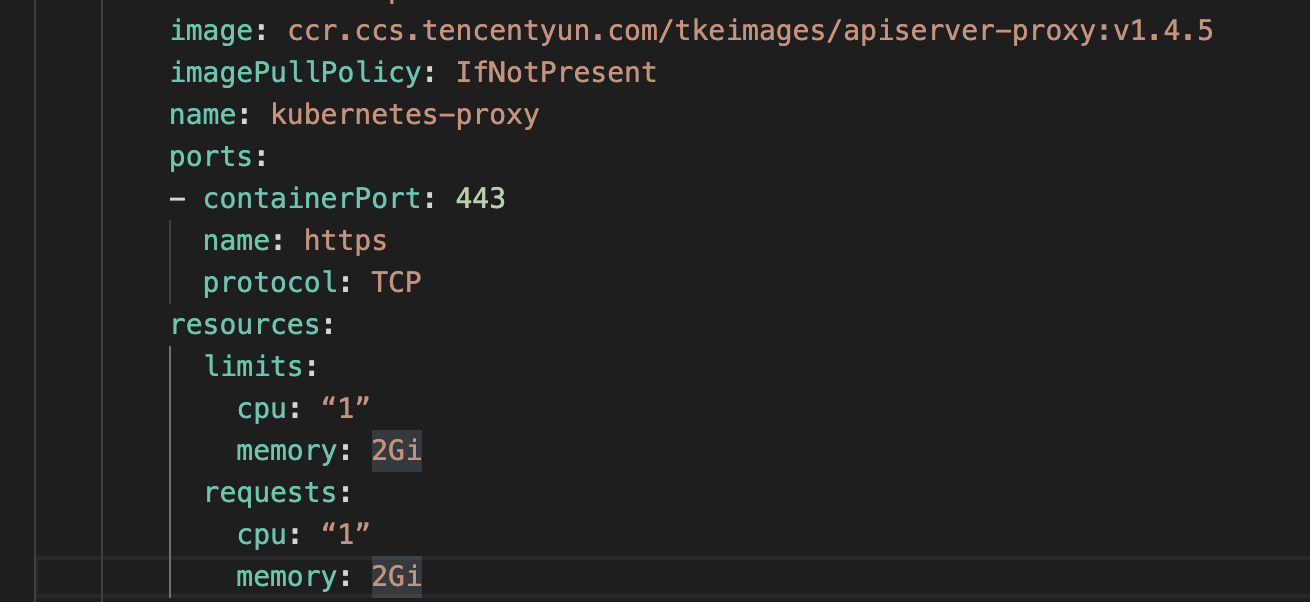Click the protocol key
Viewport: 1310px width, 602px height.
coord(269,283)
